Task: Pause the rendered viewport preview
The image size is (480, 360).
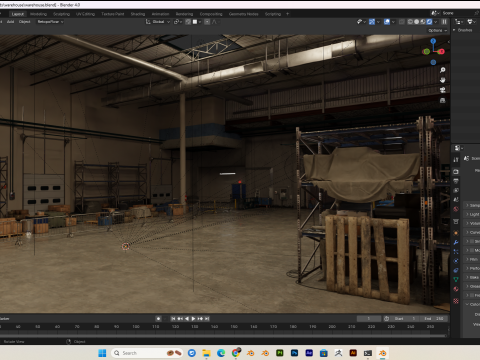Action: (444, 22)
